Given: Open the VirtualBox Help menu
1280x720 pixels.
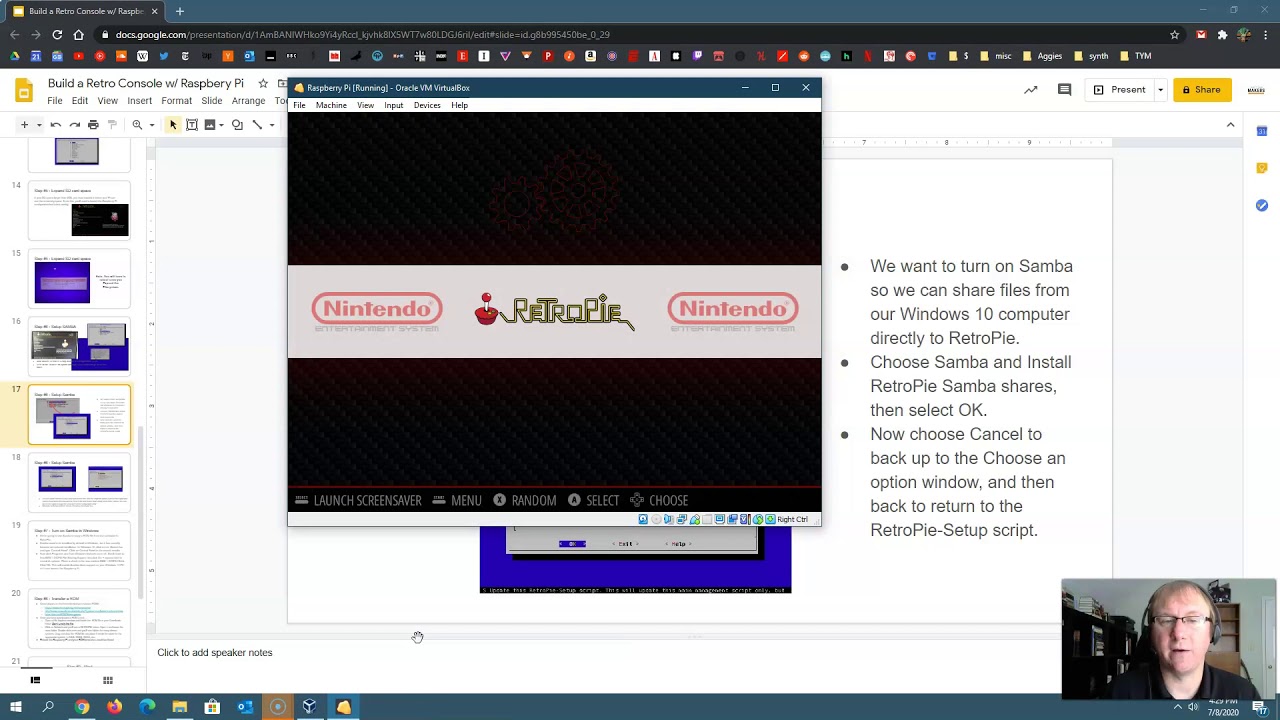Looking at the screenshot, I should coord(459,105).
